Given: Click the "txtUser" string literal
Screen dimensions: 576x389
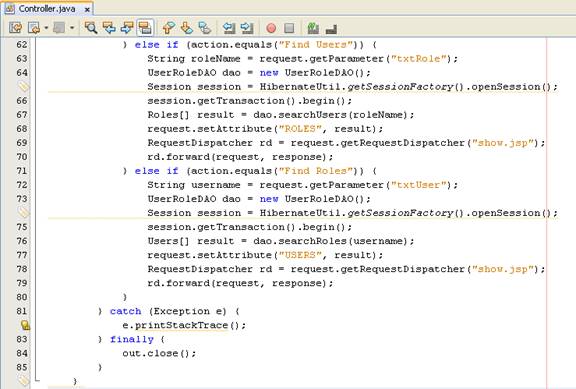Looking at the screenshot, I should coord(418,185).
